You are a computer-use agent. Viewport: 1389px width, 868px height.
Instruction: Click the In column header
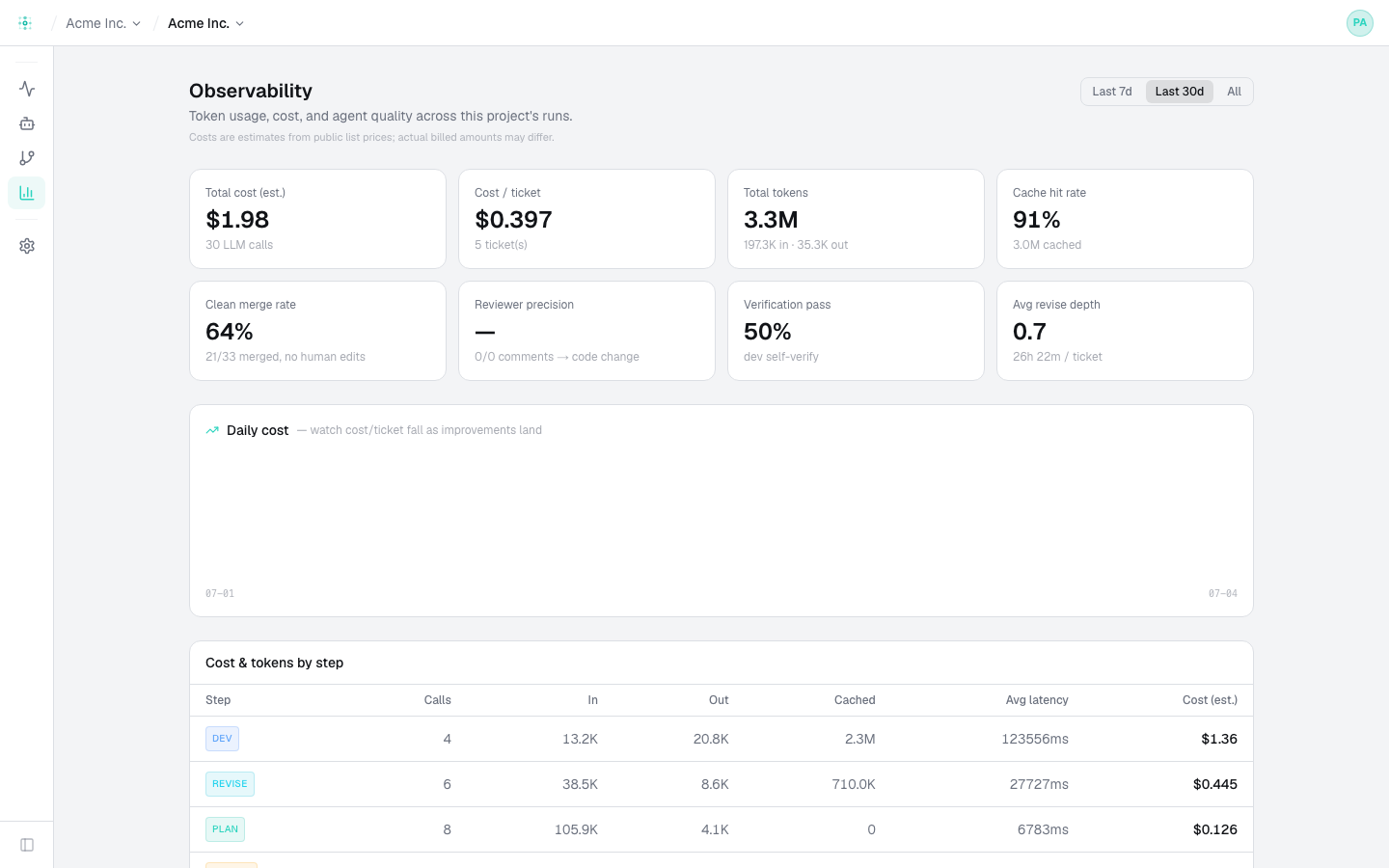(592, 700)
